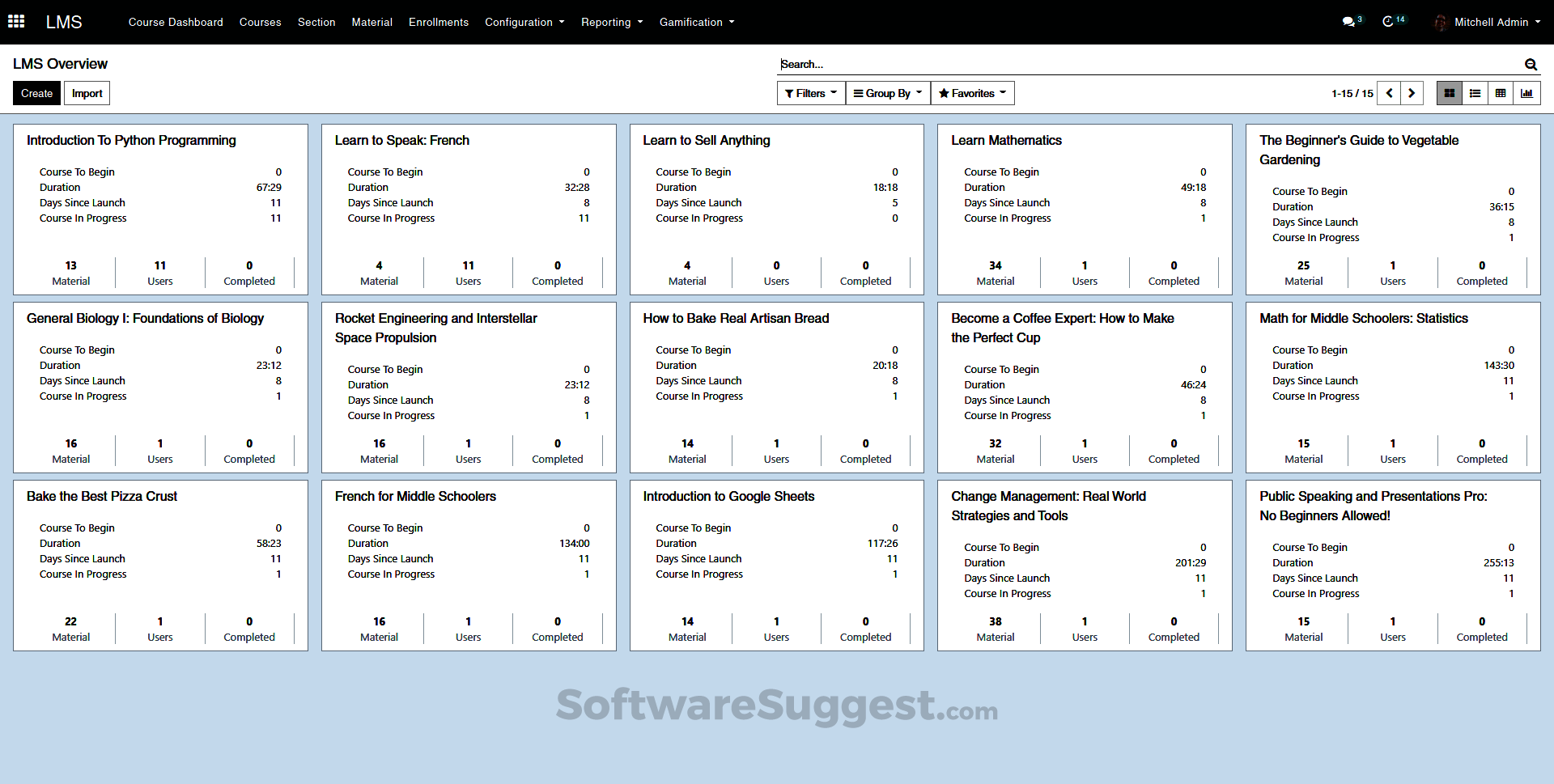The height and width of the screenshot is (784, 1554).
Task: Open the Learn to Speak: French course card
Action: point(402,140)
